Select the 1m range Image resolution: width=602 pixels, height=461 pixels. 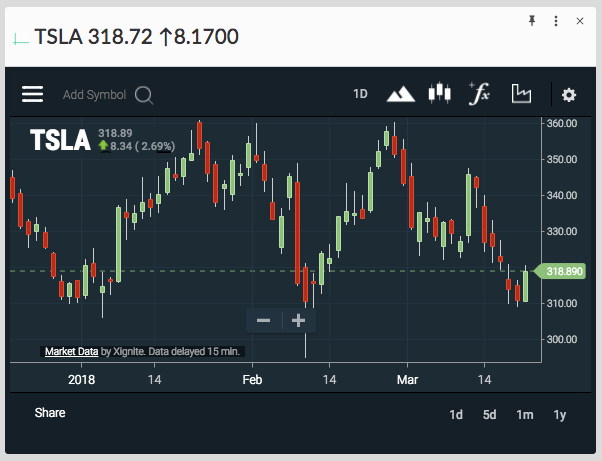[525, 415]
